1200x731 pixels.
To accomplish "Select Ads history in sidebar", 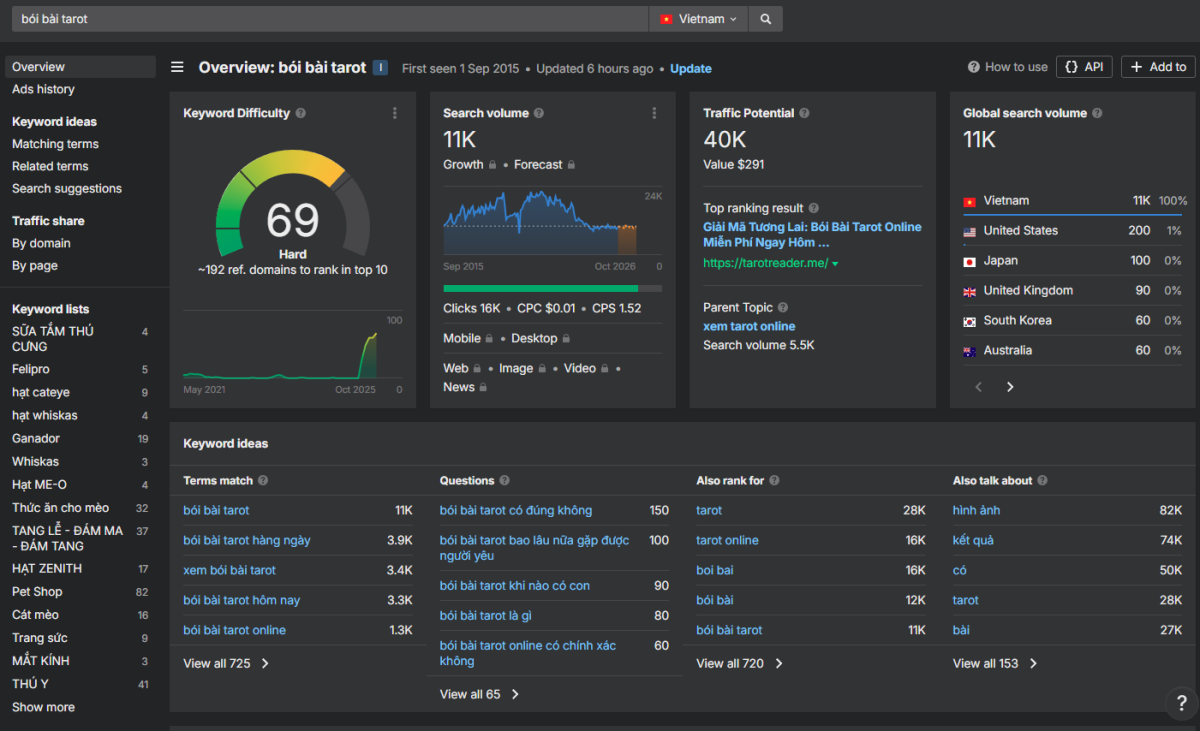I will tap(43, 89).
